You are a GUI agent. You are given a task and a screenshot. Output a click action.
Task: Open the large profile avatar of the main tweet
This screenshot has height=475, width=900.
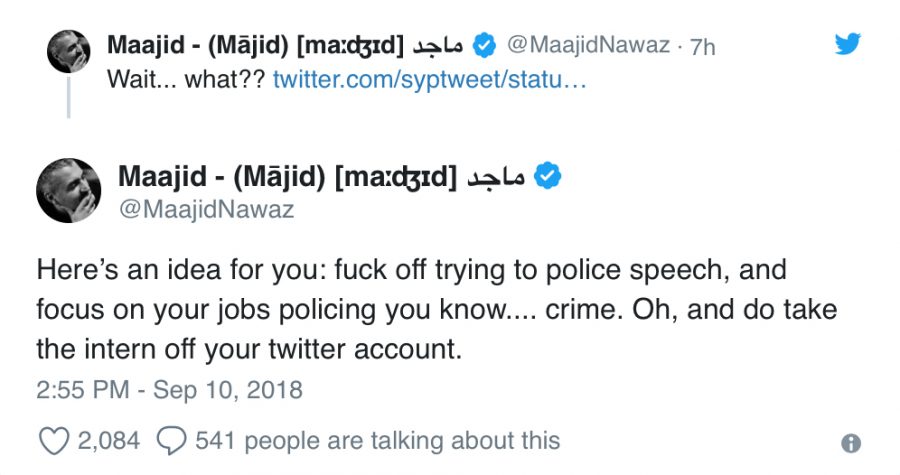(68, 190)
